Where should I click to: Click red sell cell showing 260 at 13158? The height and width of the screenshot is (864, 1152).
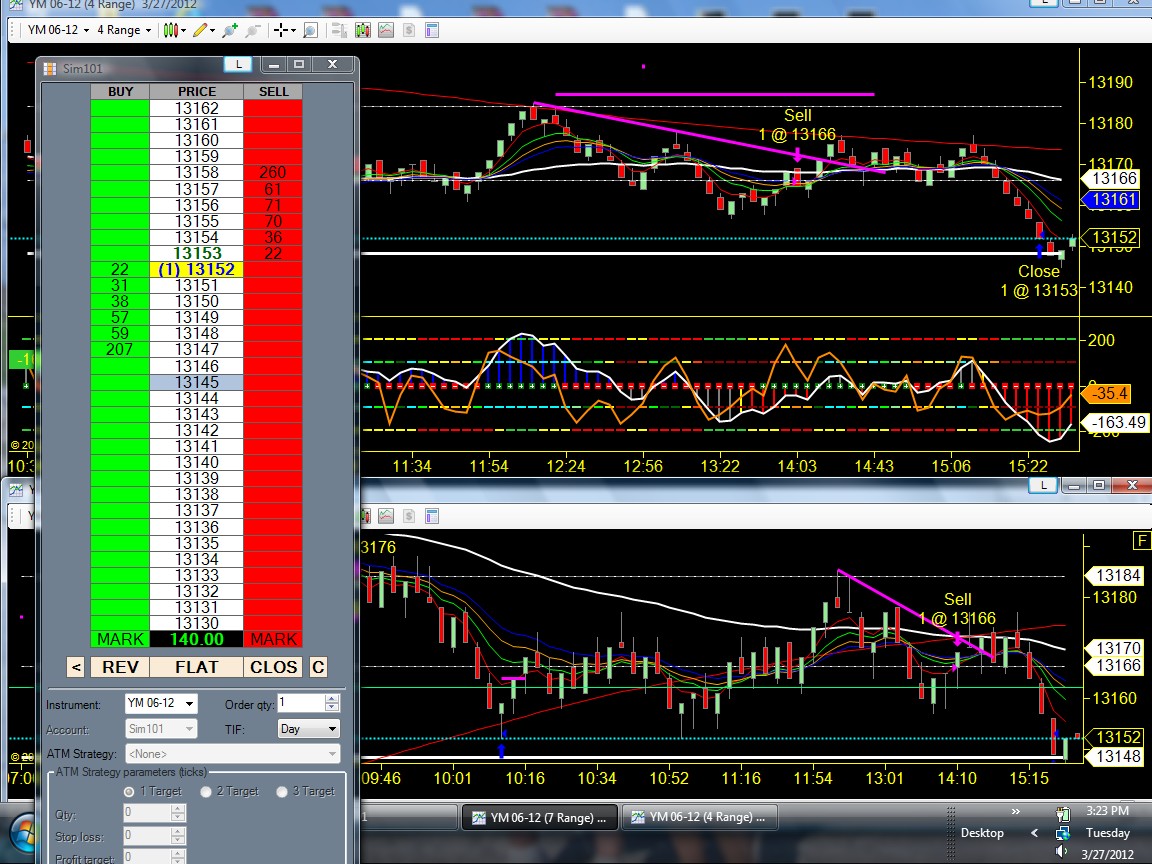click(x=273, y=173)
